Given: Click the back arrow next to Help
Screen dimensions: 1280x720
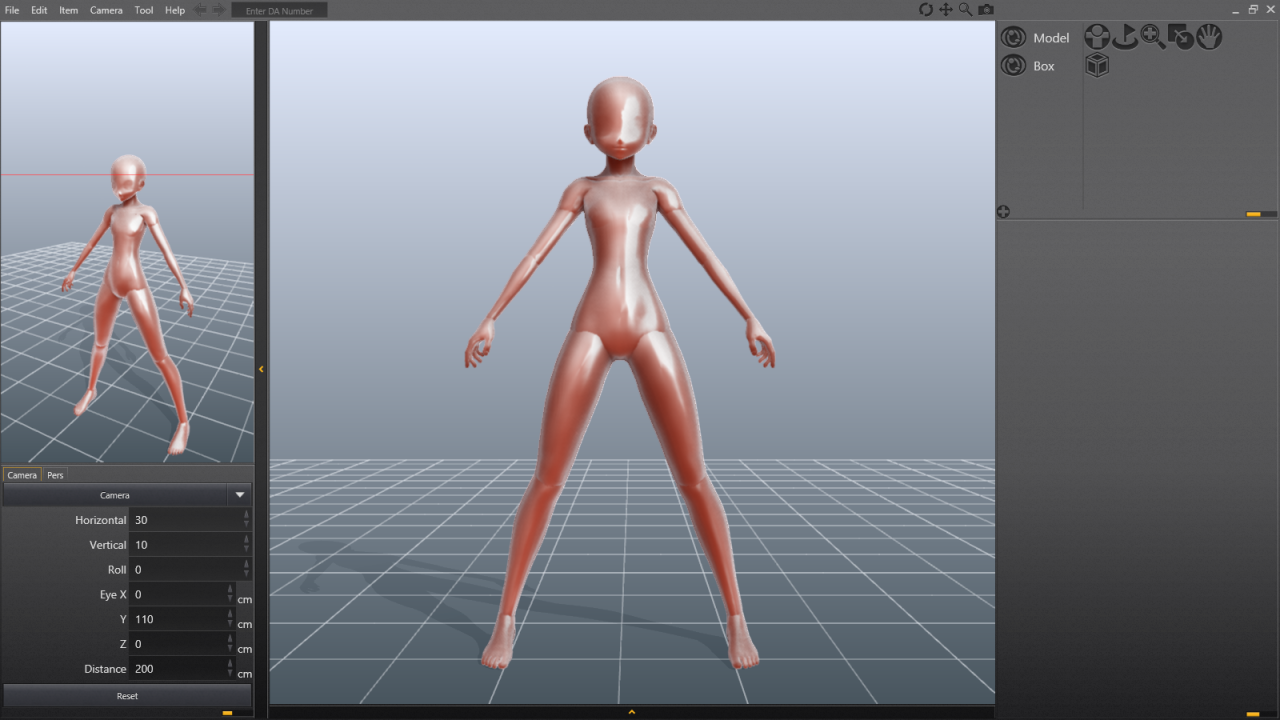Looking at the screenshot, I should pos(201,10).
